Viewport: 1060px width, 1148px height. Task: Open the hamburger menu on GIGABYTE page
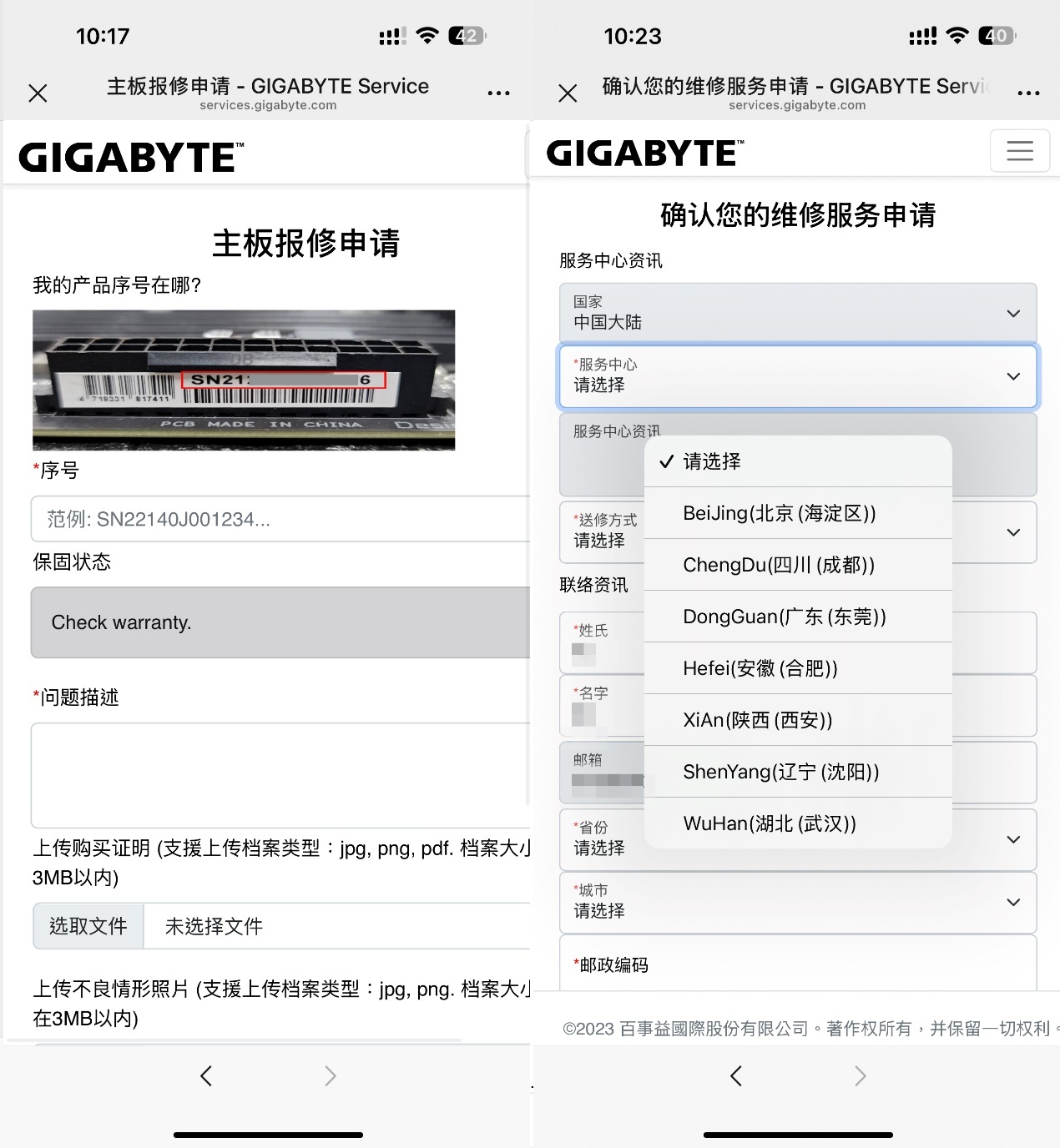pyautogui.click(x=1019, y=151)
